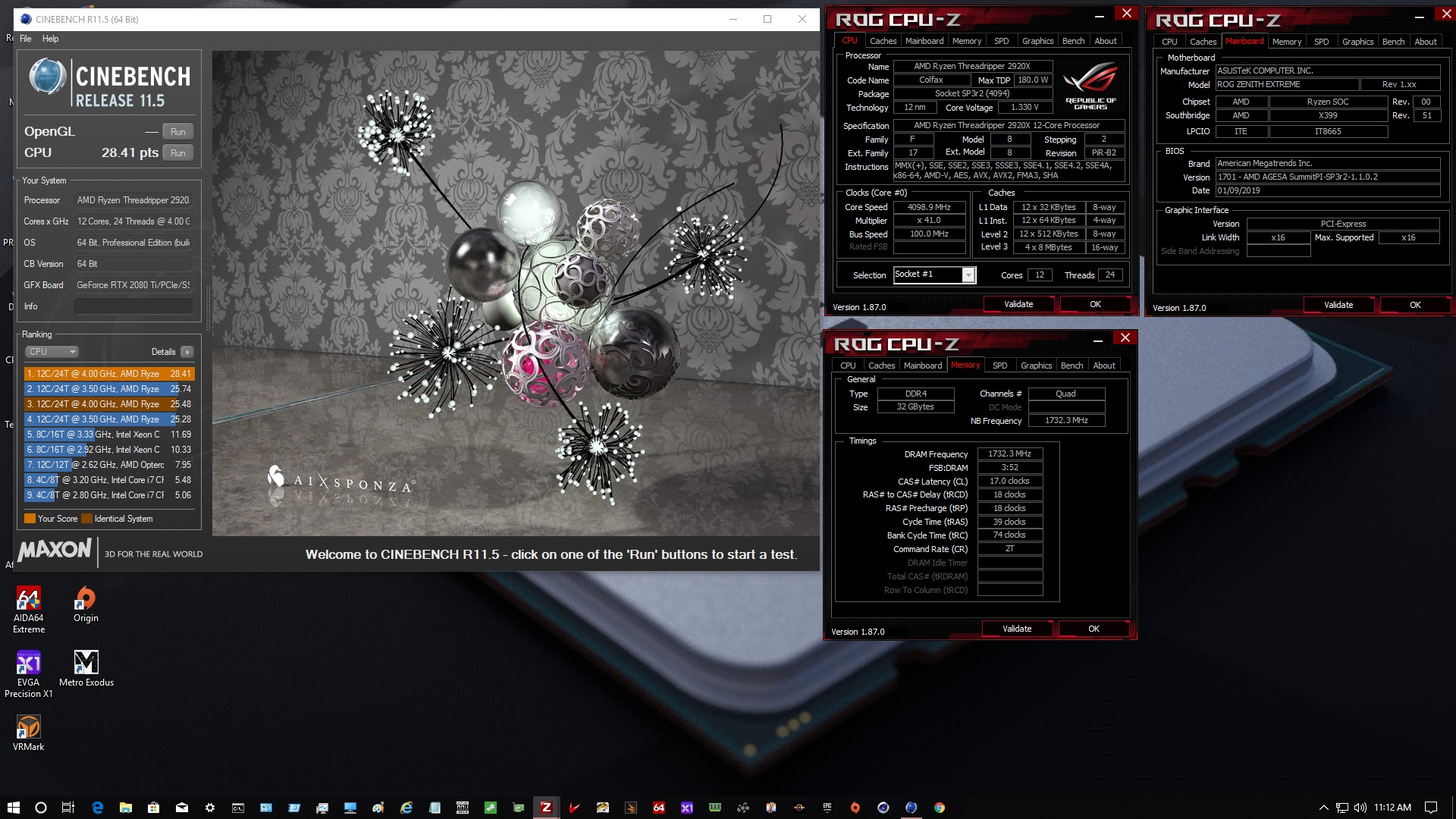Open the volume control in system tray
The height and width of the screenshot is (819, 1456).
tap(1360, 808)
